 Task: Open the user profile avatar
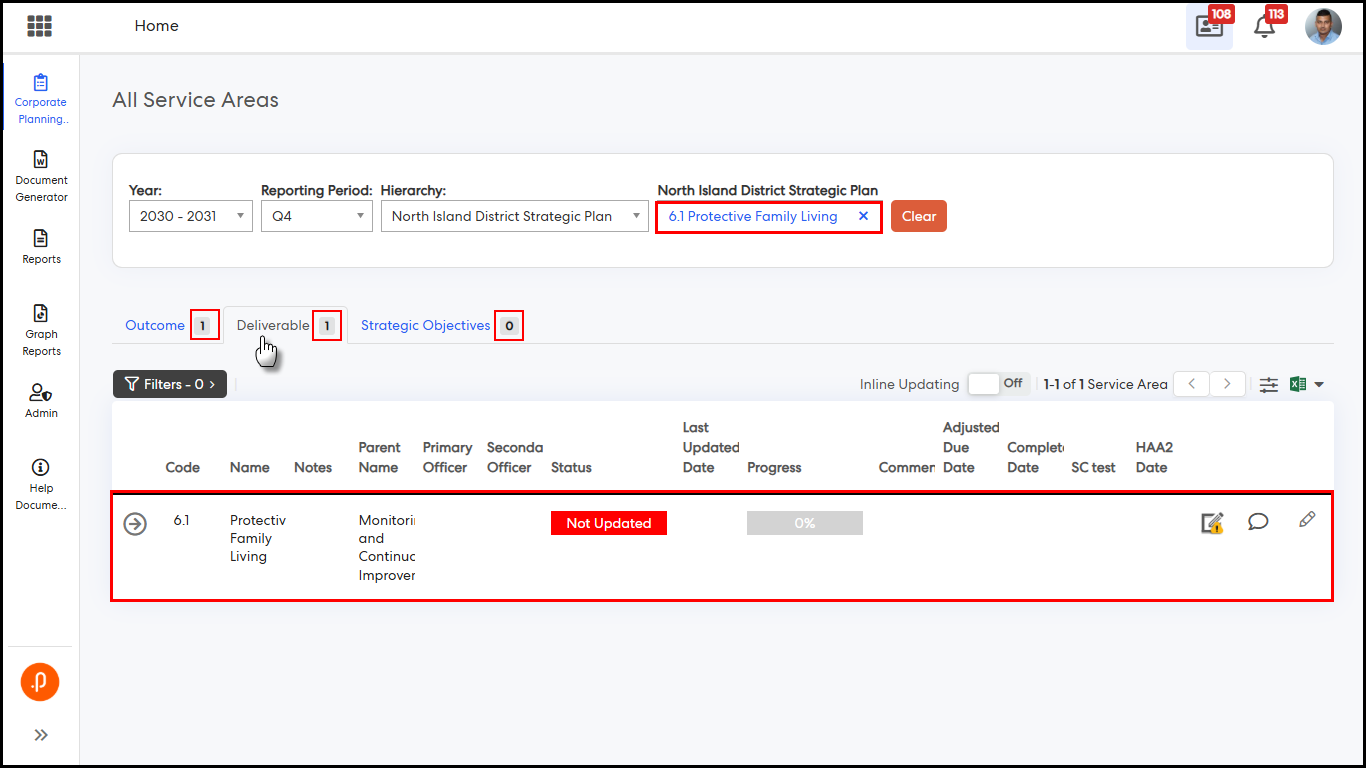click(1323, 27)
